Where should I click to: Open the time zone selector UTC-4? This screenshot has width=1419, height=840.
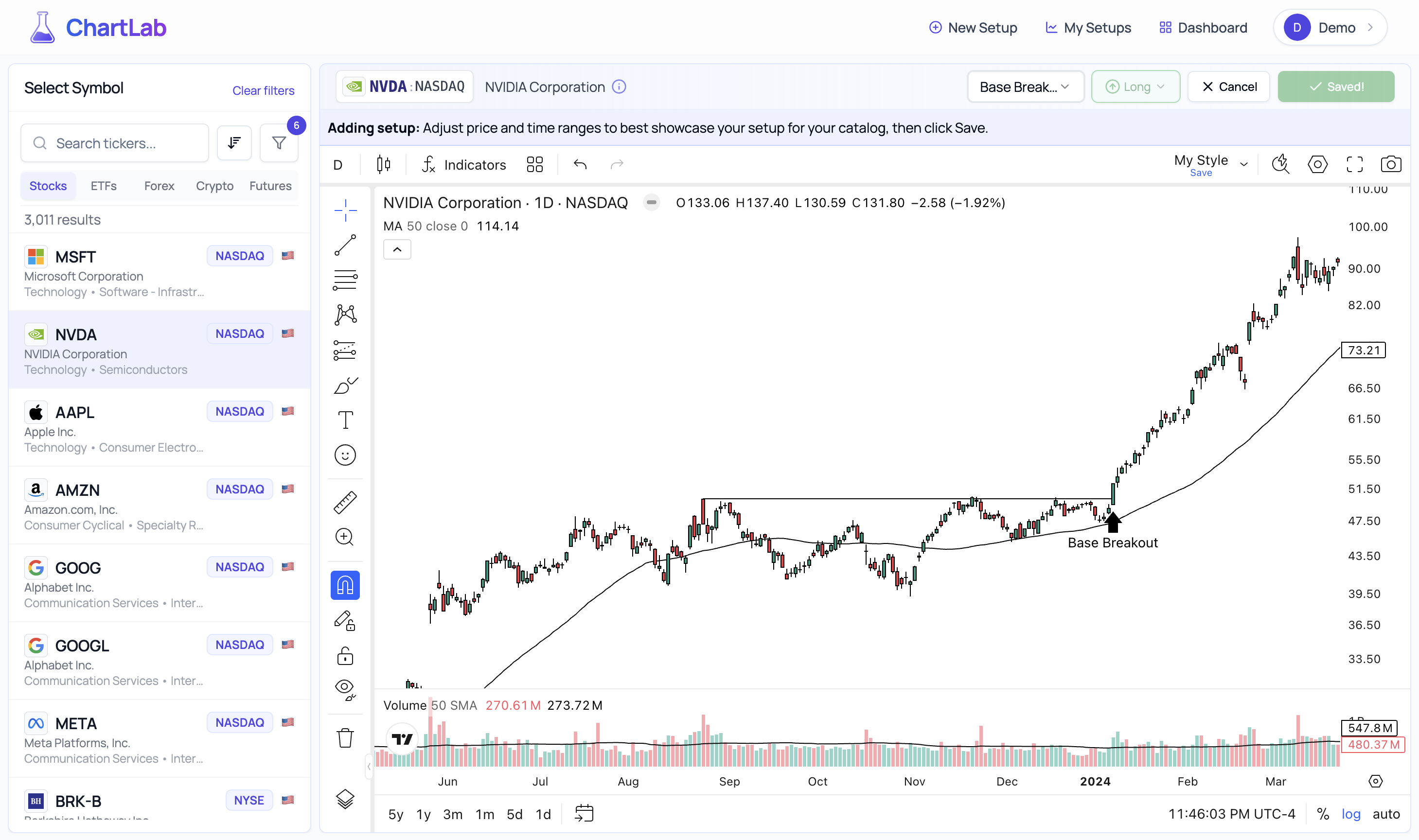(x=1232, y=814)
